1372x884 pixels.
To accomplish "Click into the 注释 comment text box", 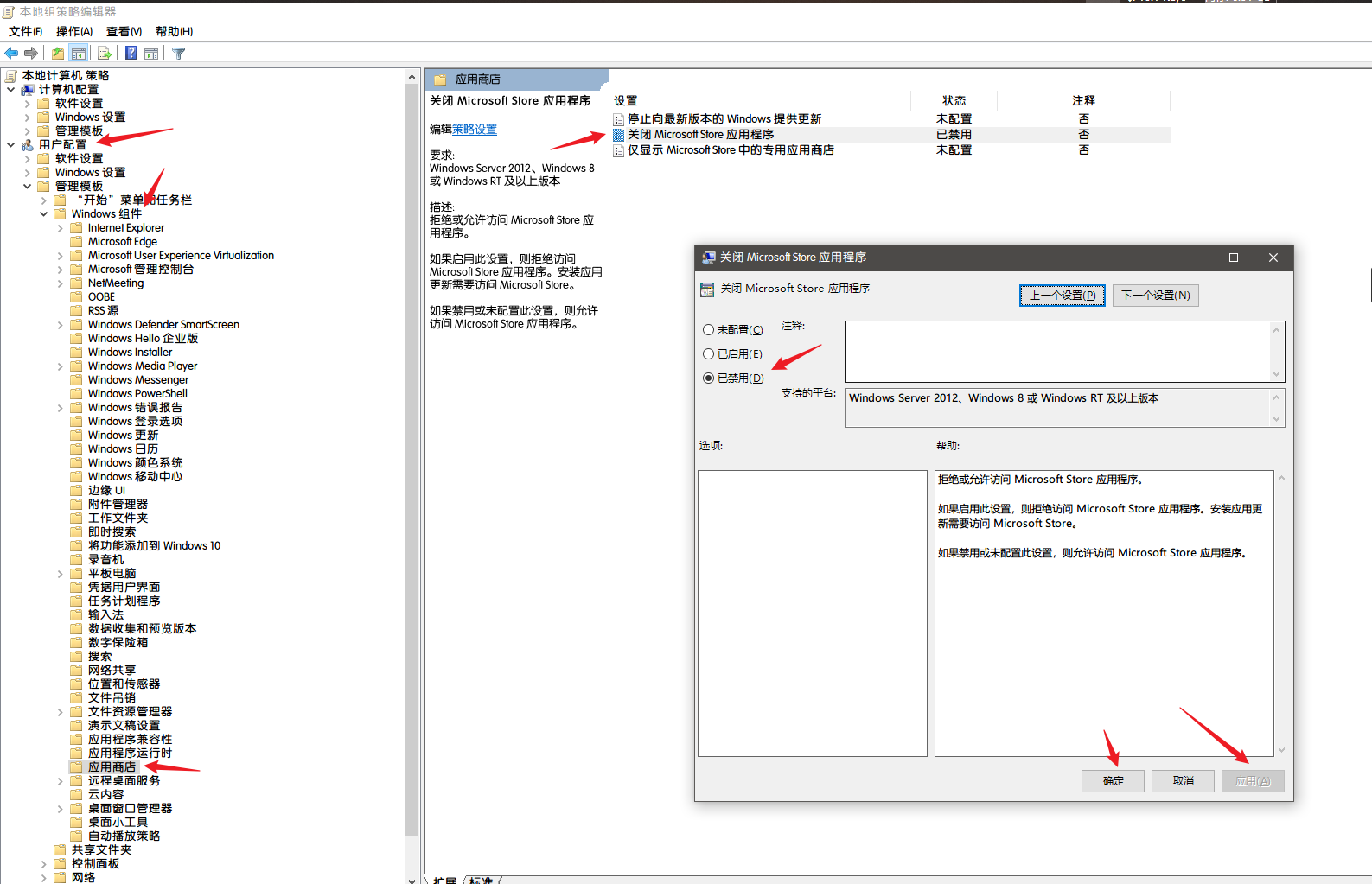I will coord(1056,352).
